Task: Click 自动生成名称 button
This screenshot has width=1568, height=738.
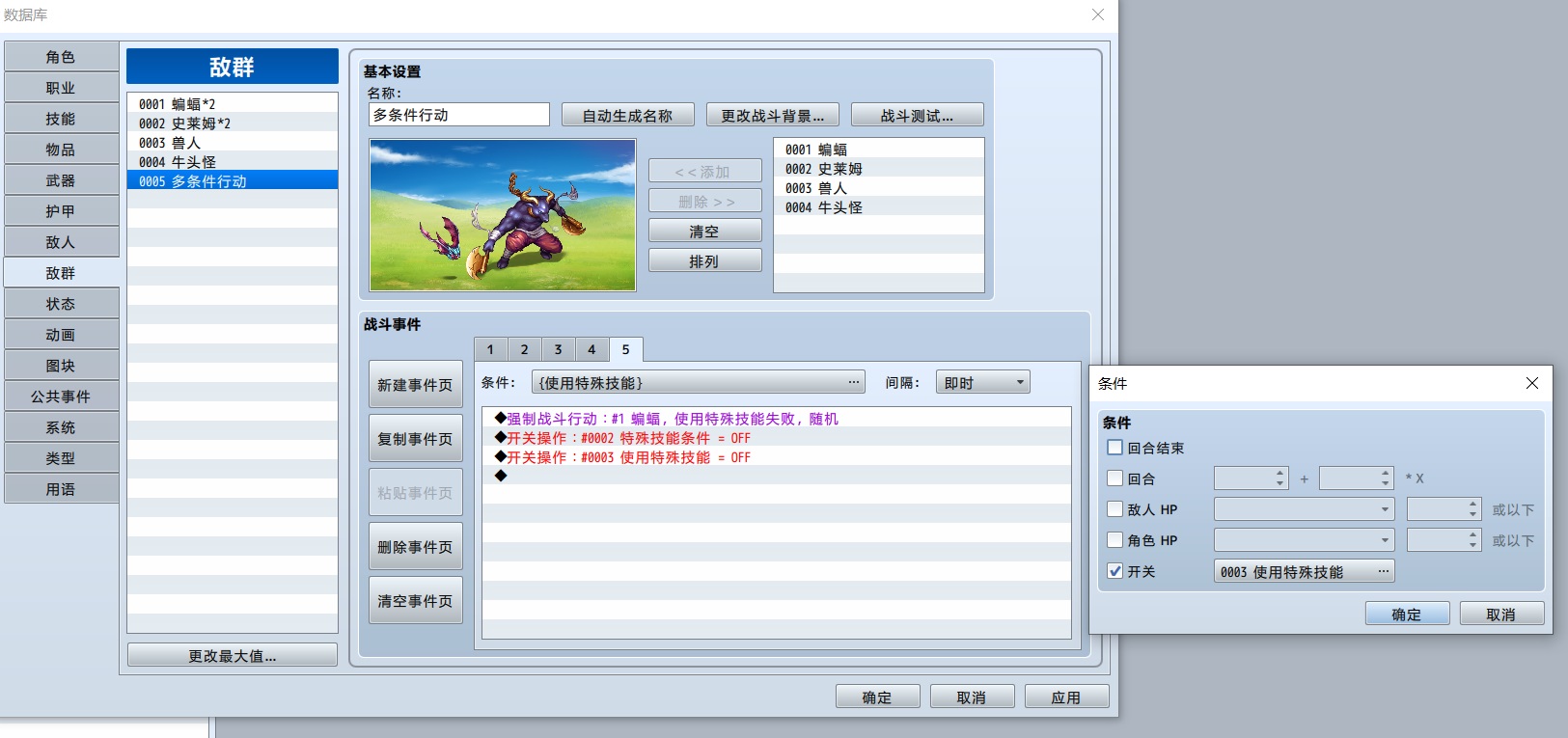Action: [x=627, y=116]
